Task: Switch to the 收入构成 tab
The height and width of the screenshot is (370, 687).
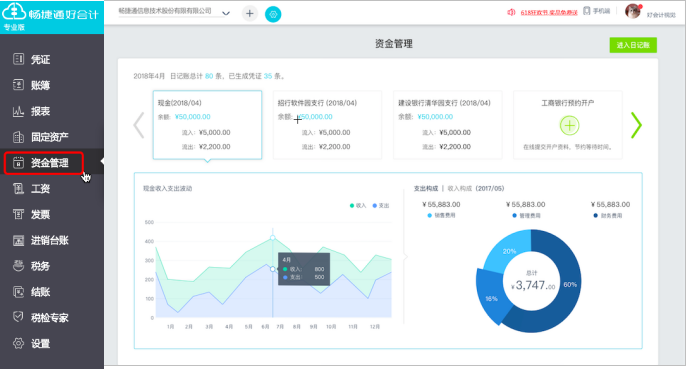Action: click(x=460, y=189)
